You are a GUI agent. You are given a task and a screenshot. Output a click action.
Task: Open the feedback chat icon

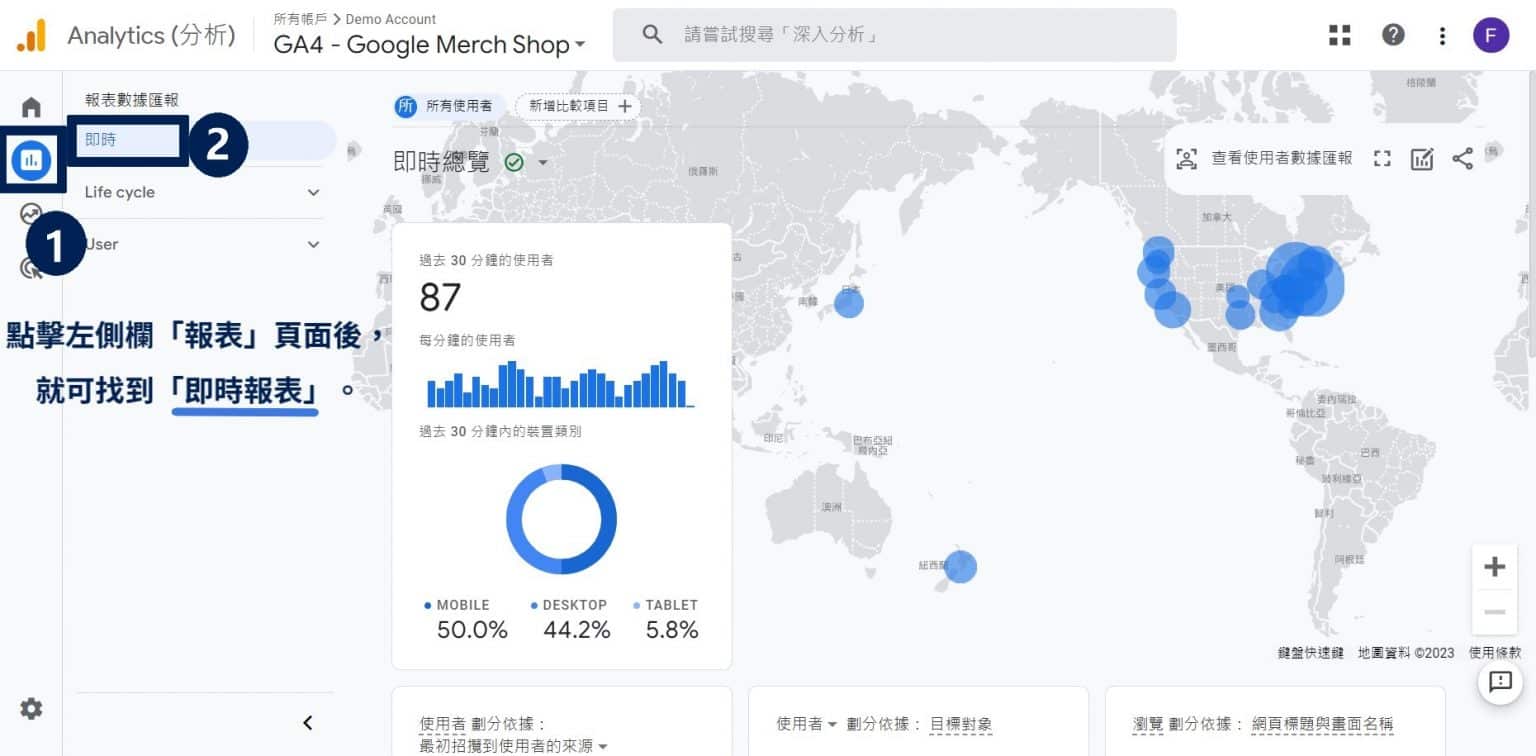click(1500, 682)
